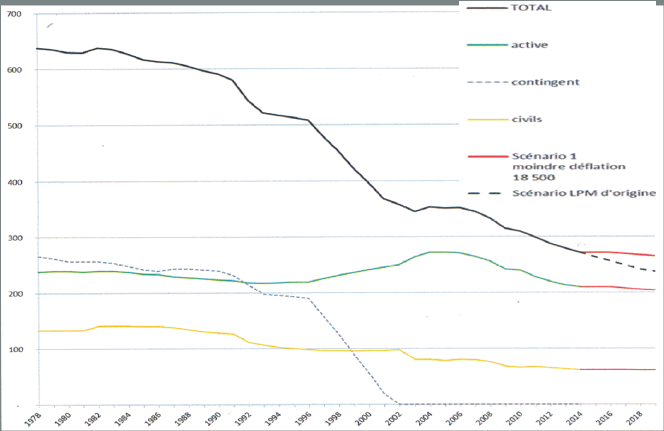Click x-axis year label 1994
664x431 pixels.
pos(273,418)
